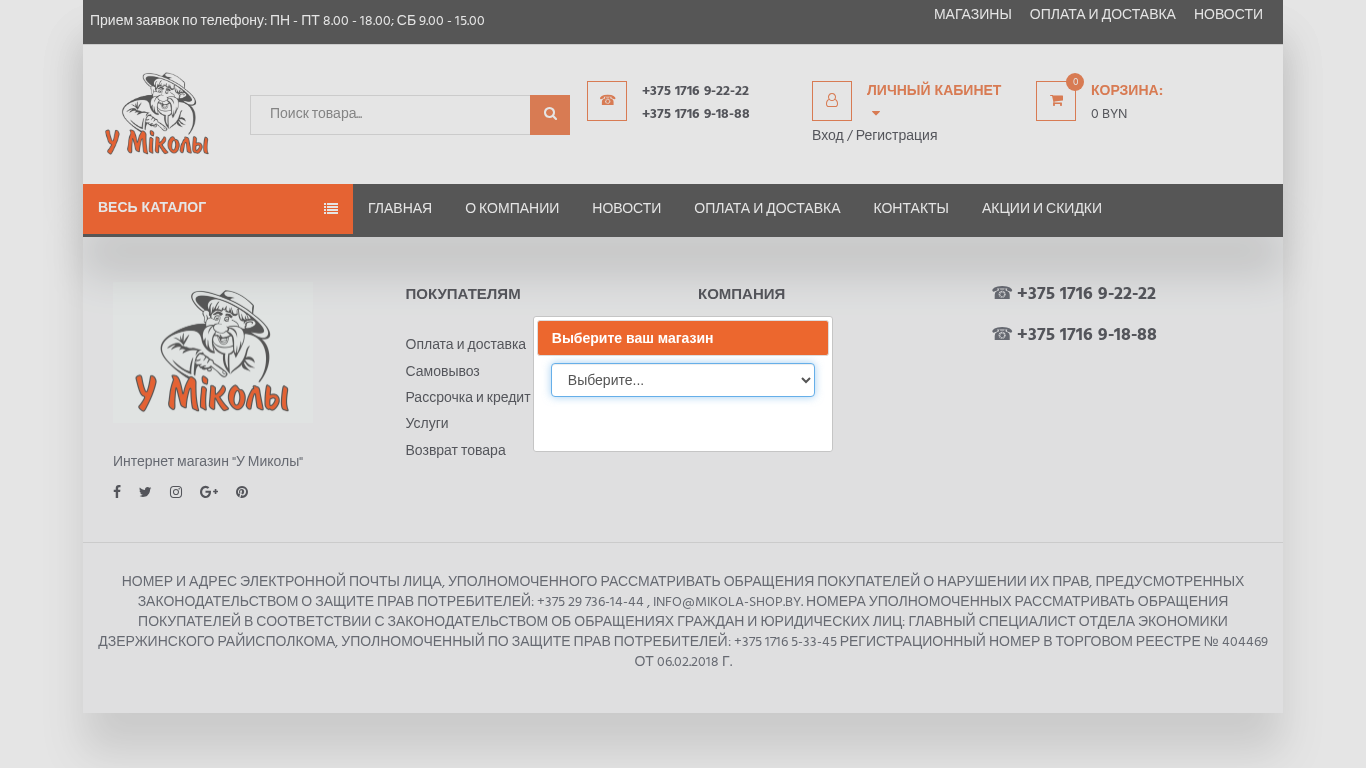Click the user account icon
Viewport: 1366px width, 768px height.
point(832,101)
